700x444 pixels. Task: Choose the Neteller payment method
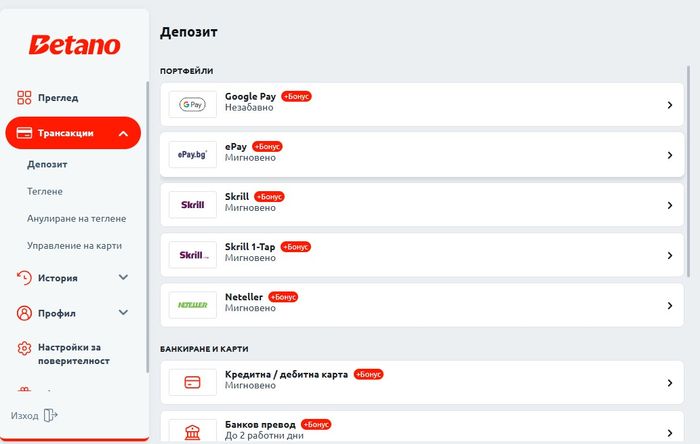tap(422, 305)
